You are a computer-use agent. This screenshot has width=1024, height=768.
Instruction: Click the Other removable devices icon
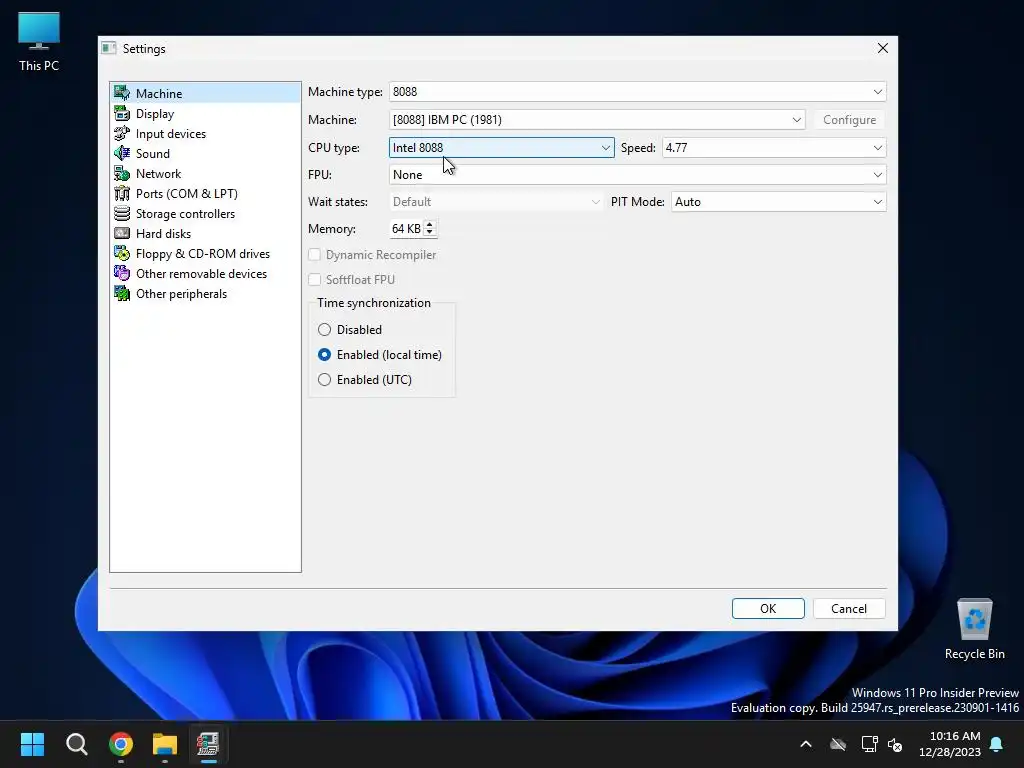tap(121, 273)
